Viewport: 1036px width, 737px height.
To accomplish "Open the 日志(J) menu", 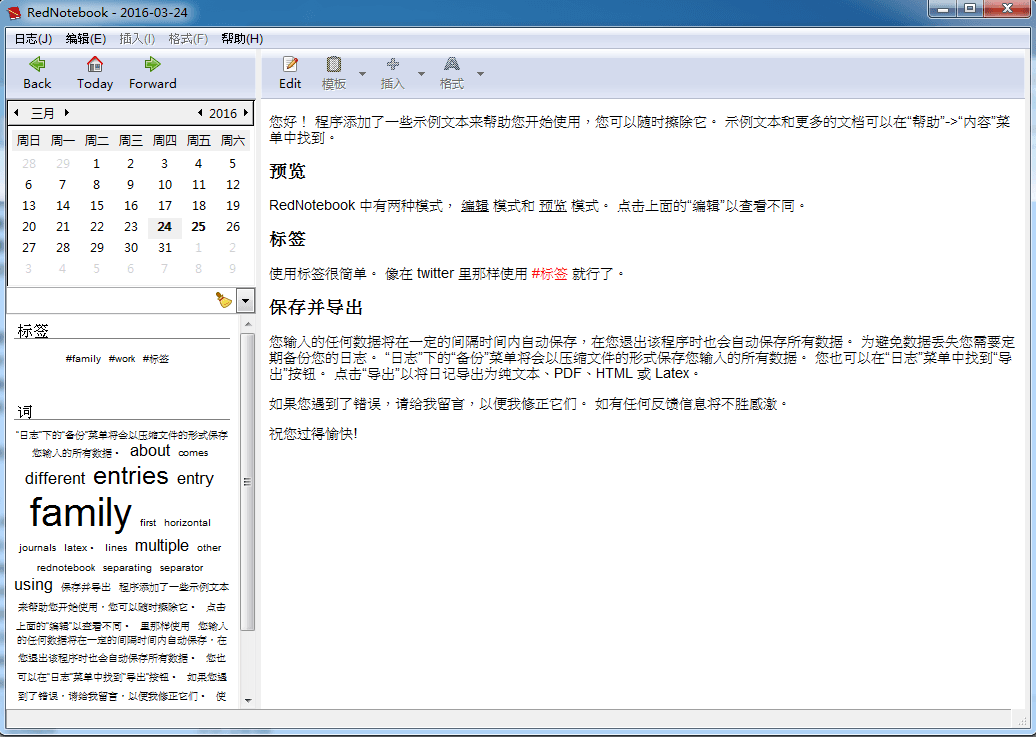I will tap(33, 39).
